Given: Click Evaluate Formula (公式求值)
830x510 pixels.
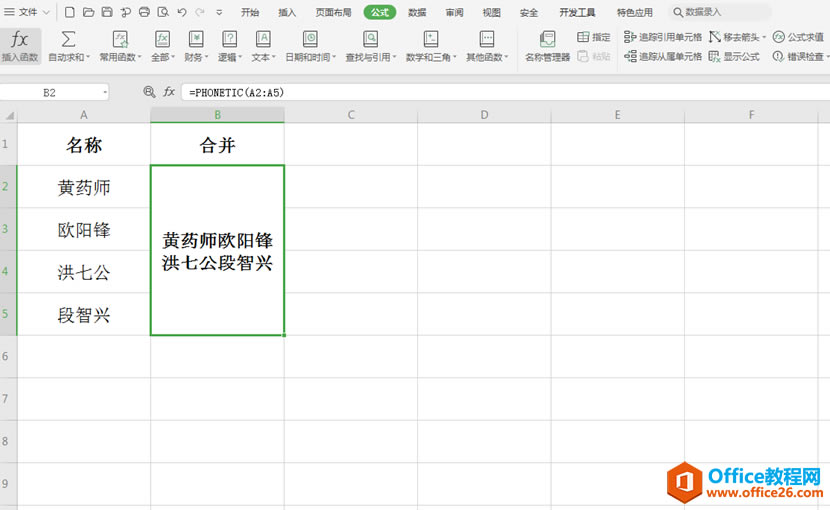Looking at the screenshot, I should coord(798,37).
